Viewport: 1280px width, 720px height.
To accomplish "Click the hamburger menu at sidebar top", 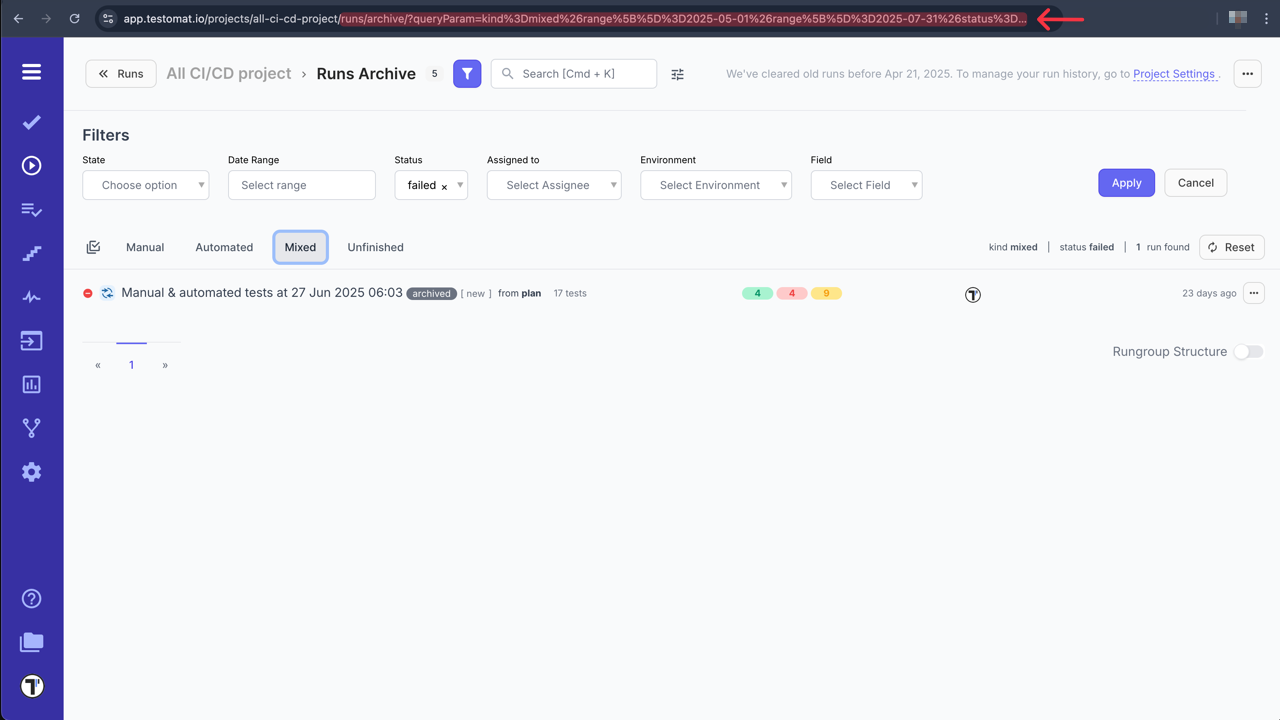I will click(31, 71).
